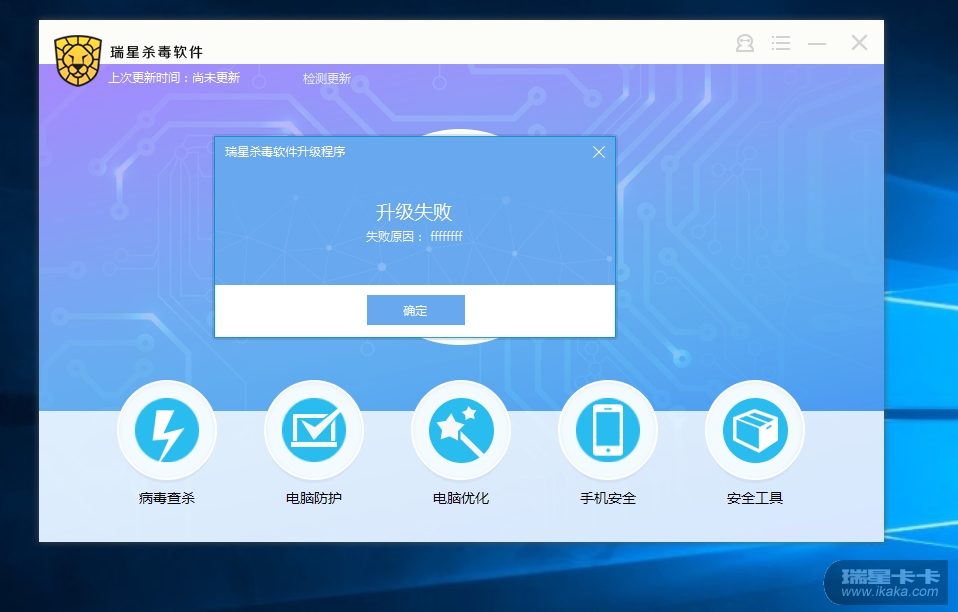The width and height of the screenshot is (958, 612).
Task: Confirm with the 确定 button
Action: [415, 310]
